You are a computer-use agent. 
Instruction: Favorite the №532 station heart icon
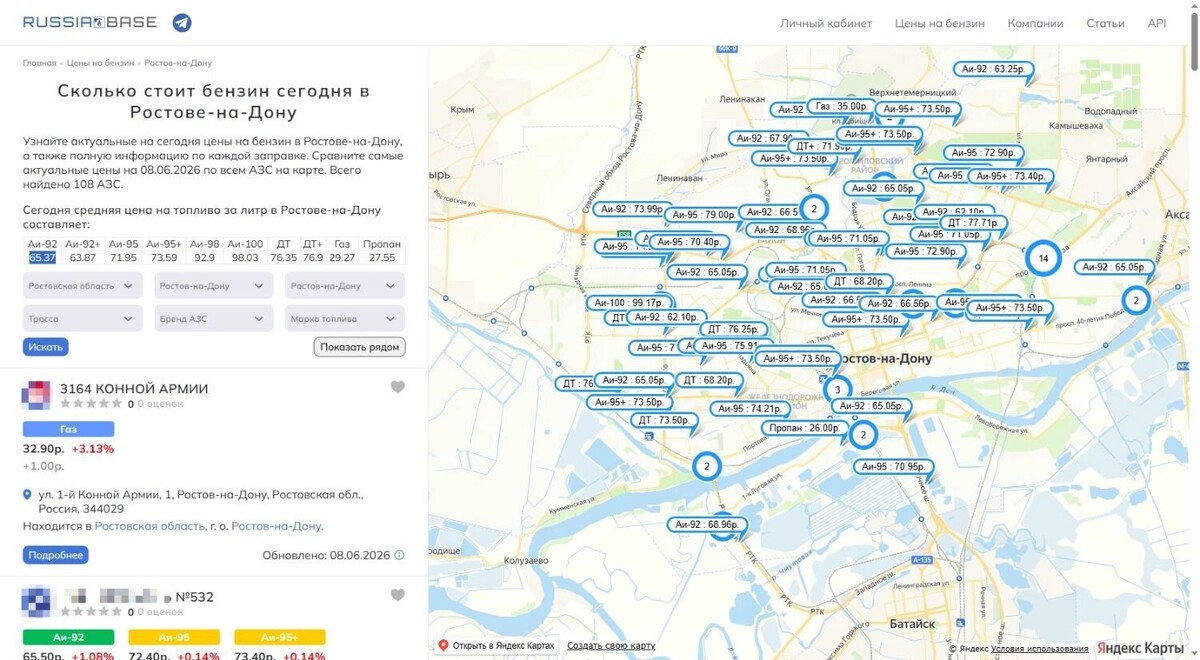(x=398, y=595)
